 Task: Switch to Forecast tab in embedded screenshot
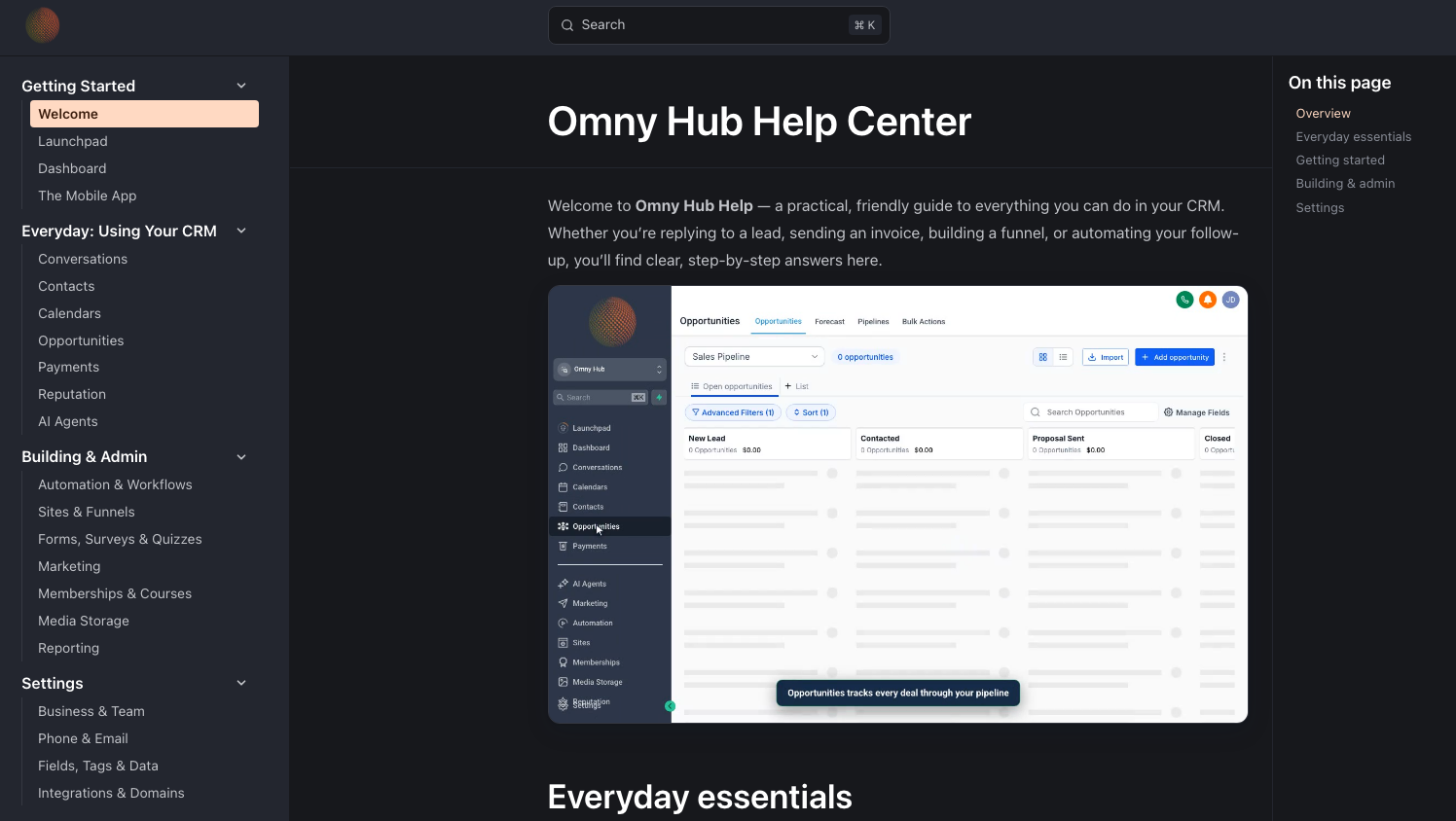829,321
